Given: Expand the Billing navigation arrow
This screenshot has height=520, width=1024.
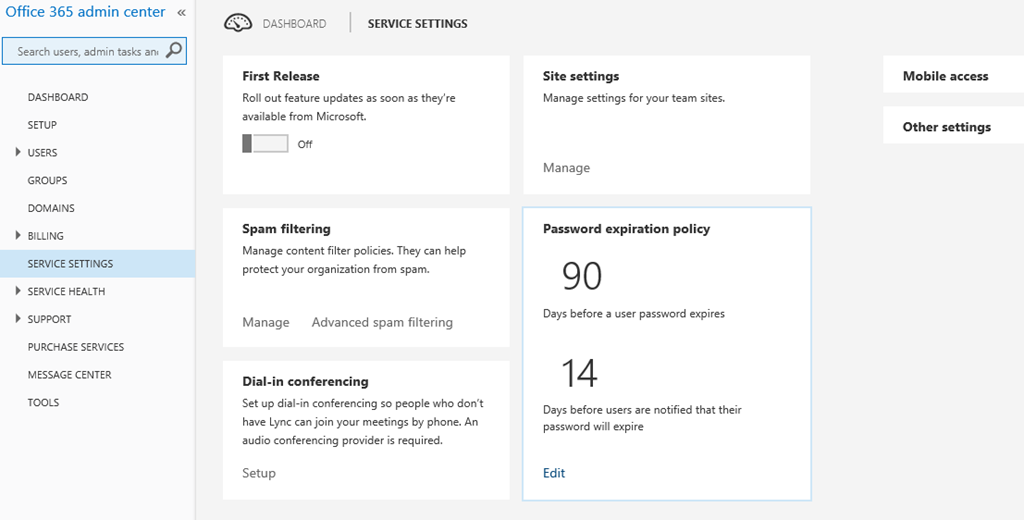Looking at the screenshot, I should (18, 236).
